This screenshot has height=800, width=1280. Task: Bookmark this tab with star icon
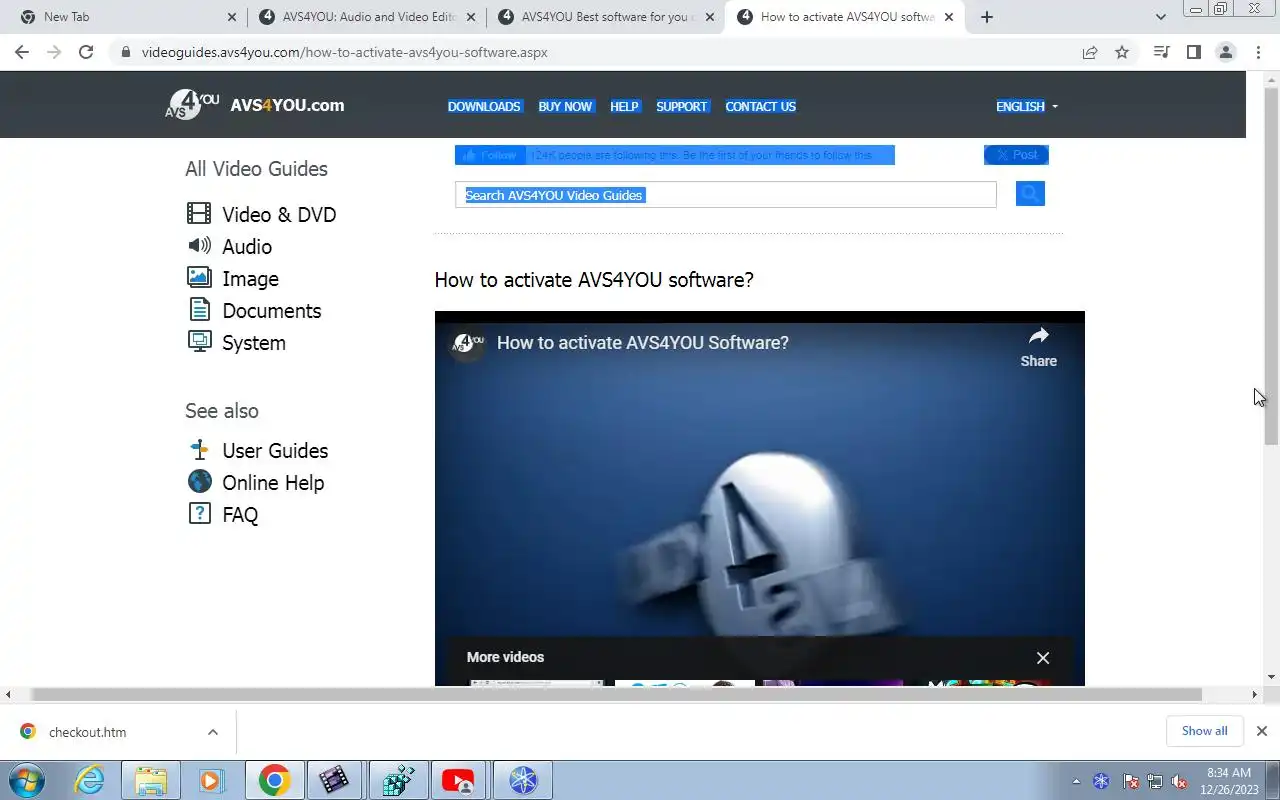click(x=1122, y=52)
